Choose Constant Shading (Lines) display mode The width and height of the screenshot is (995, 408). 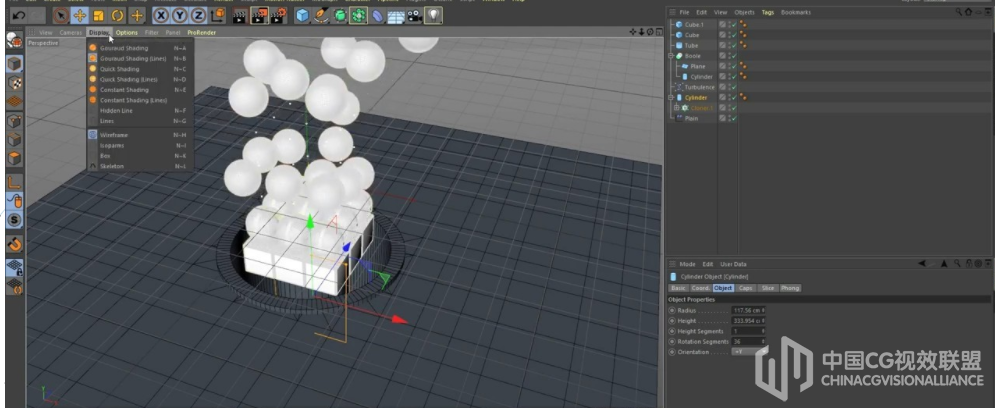[x=140, y=100]
